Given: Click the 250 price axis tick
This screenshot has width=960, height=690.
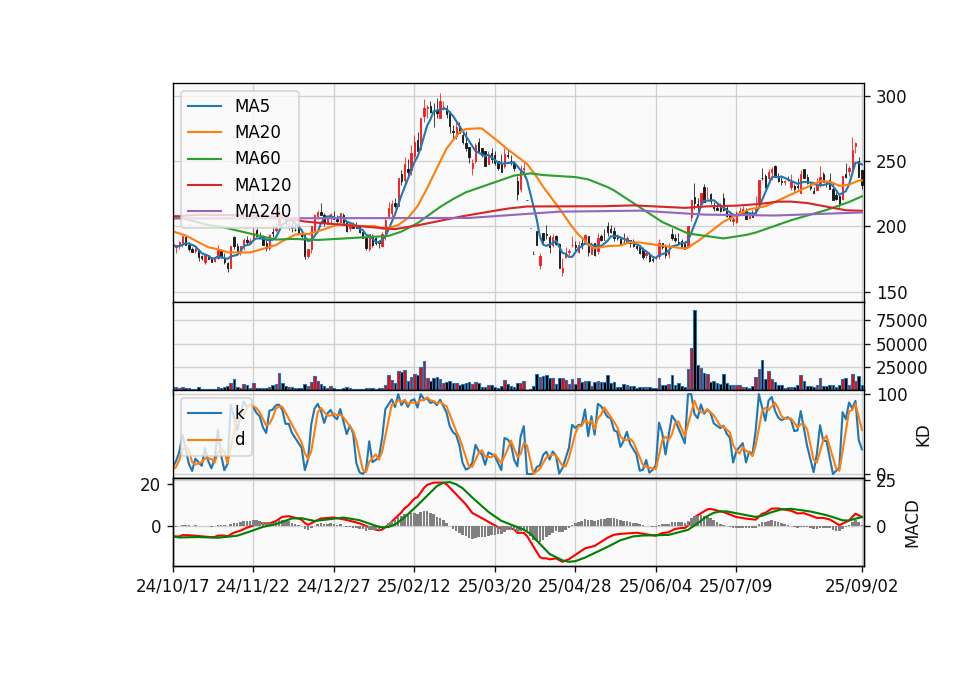Looking at the screenshot, I should pos(891,163).
